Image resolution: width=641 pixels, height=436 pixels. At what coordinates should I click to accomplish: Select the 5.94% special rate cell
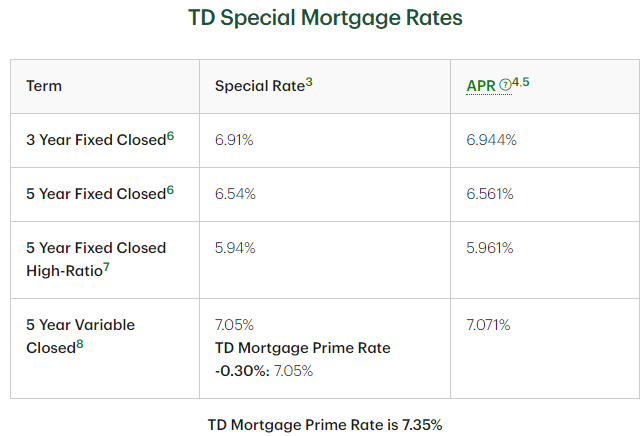(x=235, y=248)
